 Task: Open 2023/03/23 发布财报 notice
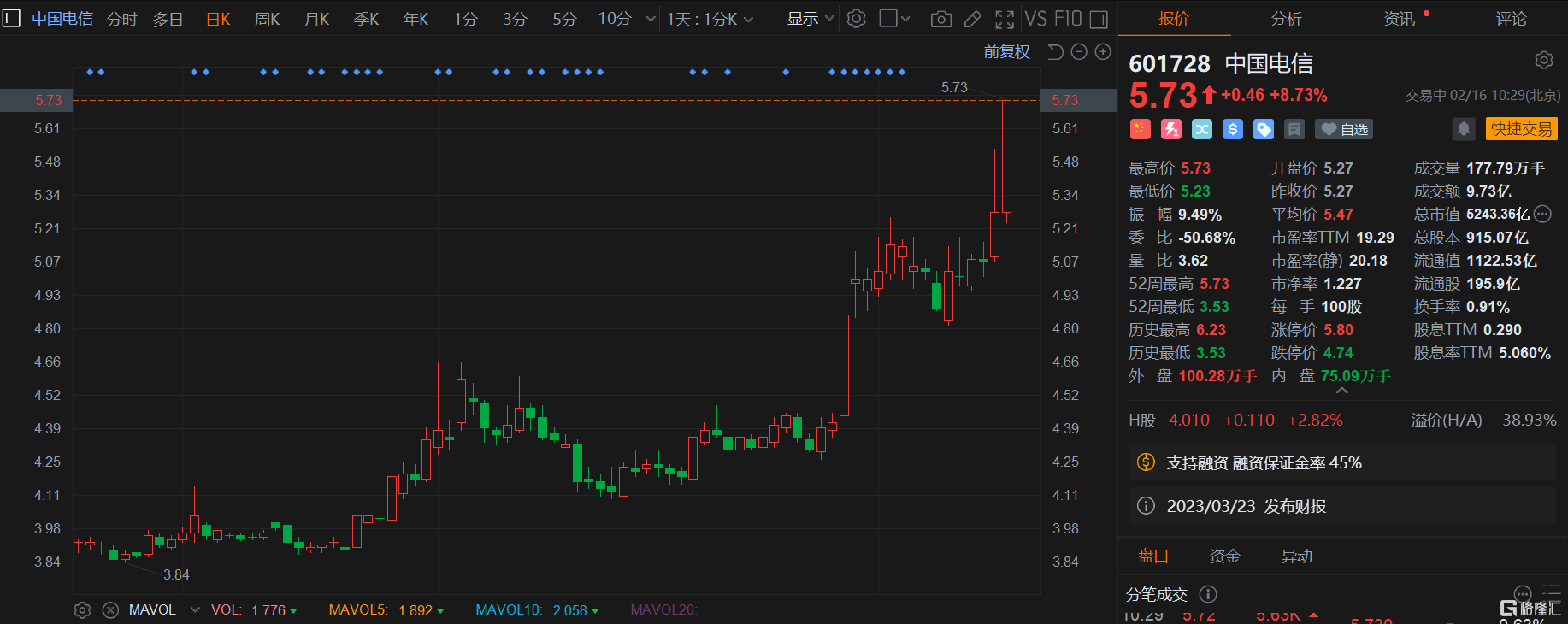(1342, 506)
